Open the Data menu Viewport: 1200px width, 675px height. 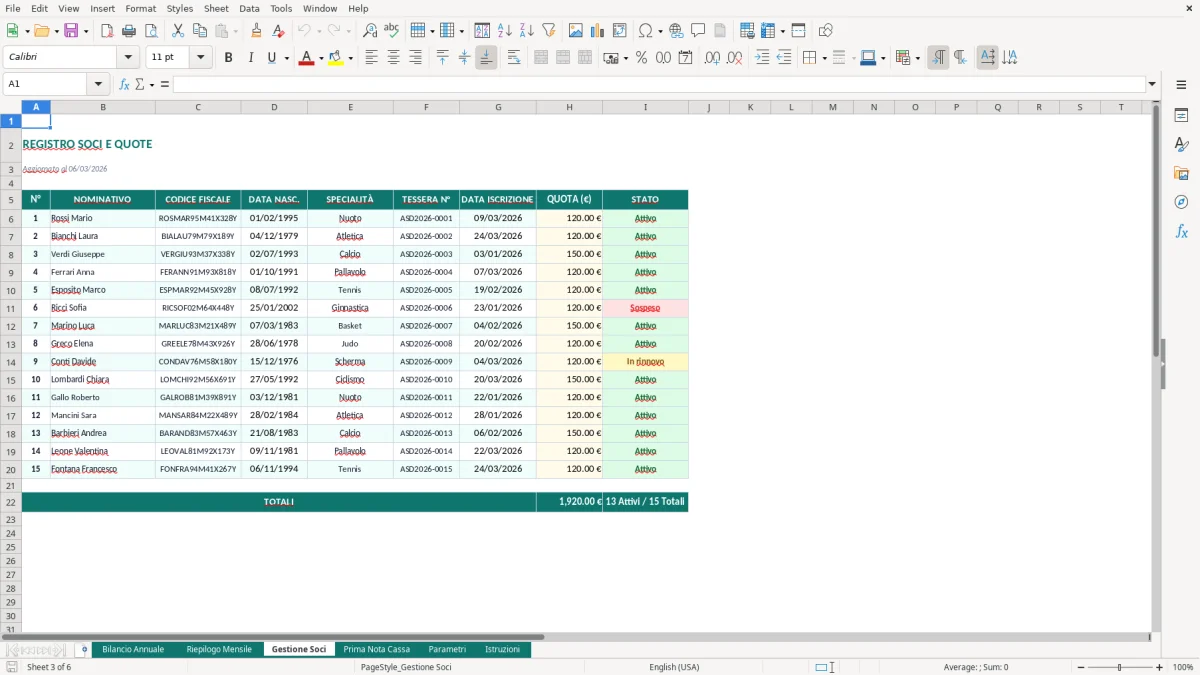[x=249, y=8]
